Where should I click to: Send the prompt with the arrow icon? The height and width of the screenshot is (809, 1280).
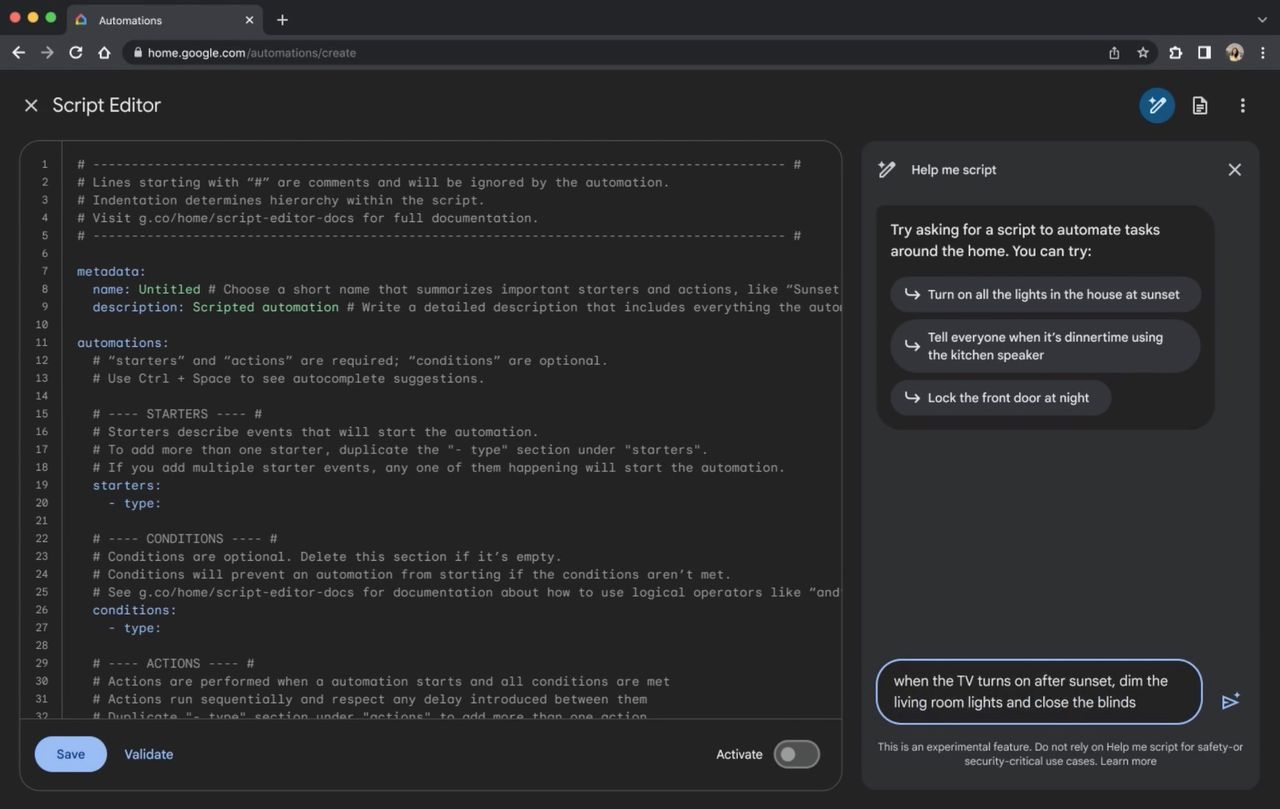coord(1231,701)
